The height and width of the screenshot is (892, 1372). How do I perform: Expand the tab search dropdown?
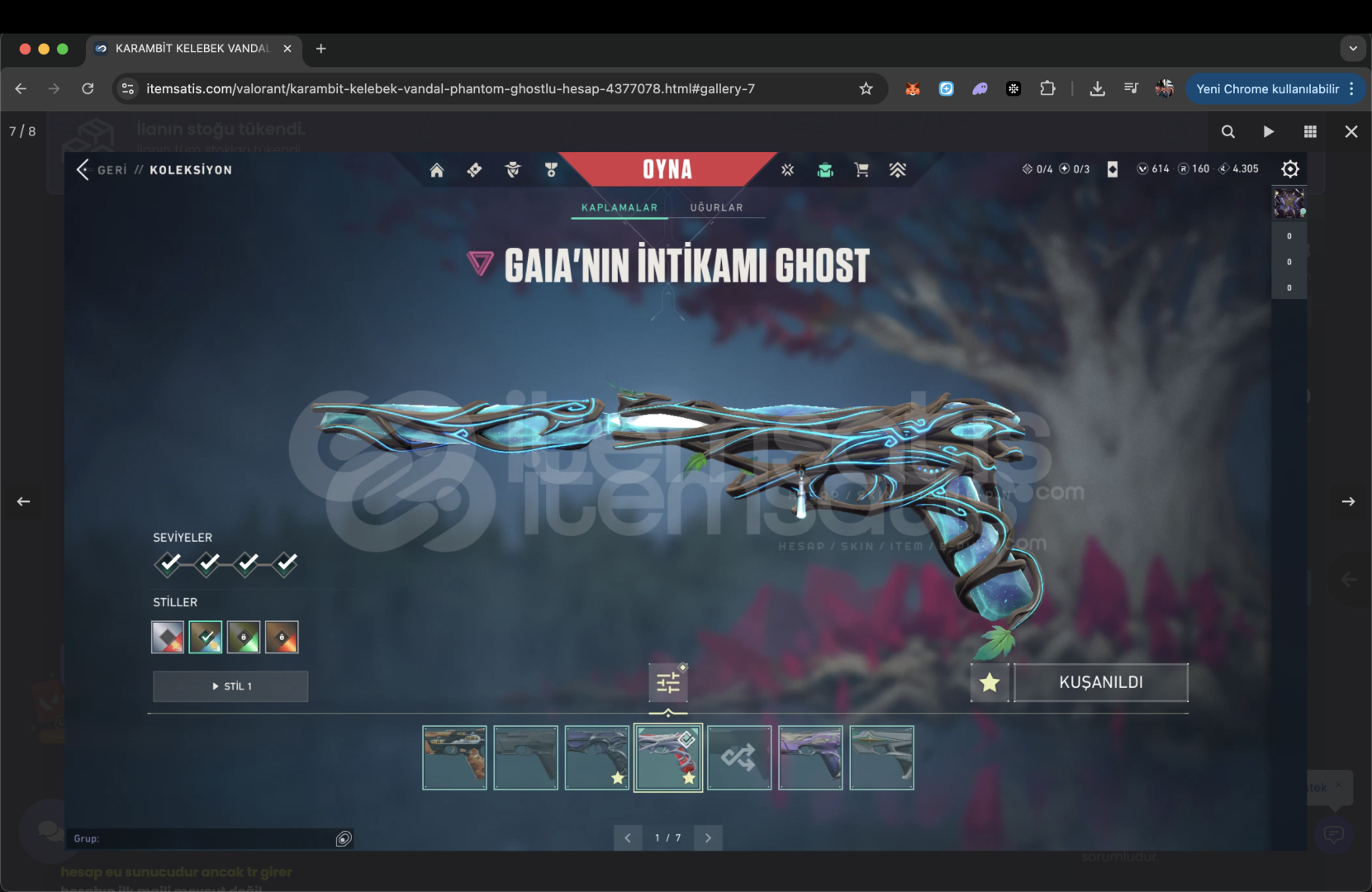point(1353,49)
